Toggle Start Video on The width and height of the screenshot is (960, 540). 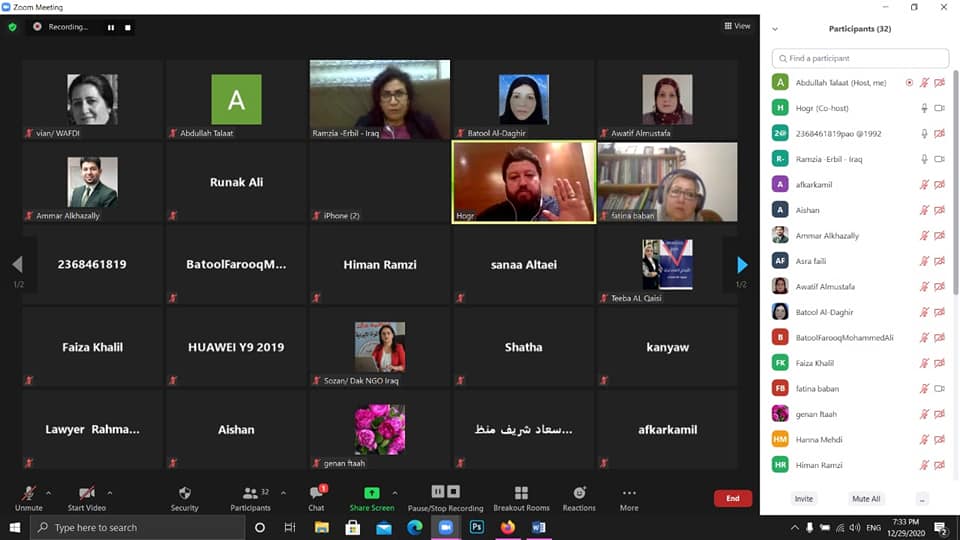click(86, 494)
